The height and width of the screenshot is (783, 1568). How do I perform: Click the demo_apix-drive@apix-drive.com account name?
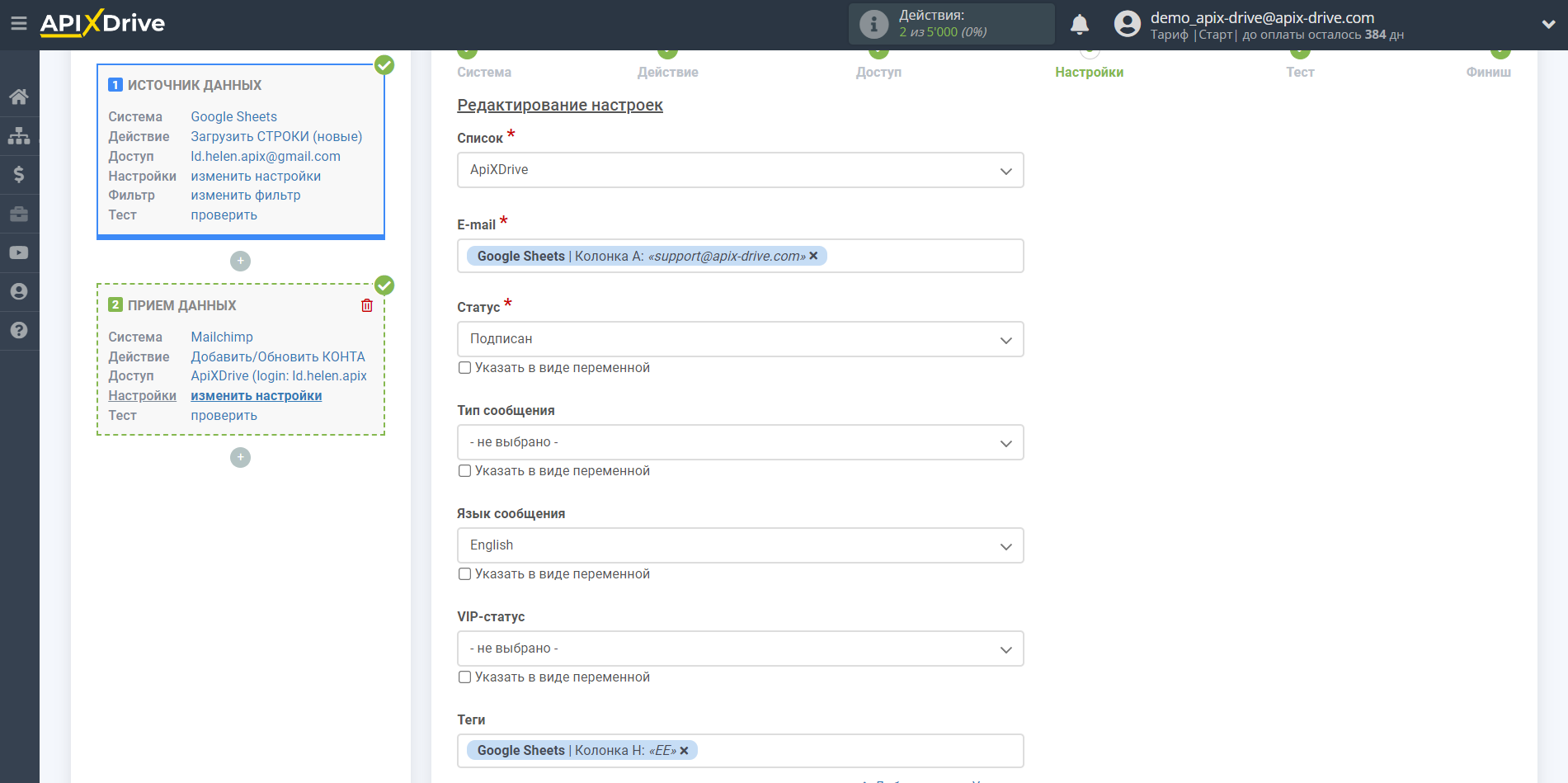coord(1262,17)
